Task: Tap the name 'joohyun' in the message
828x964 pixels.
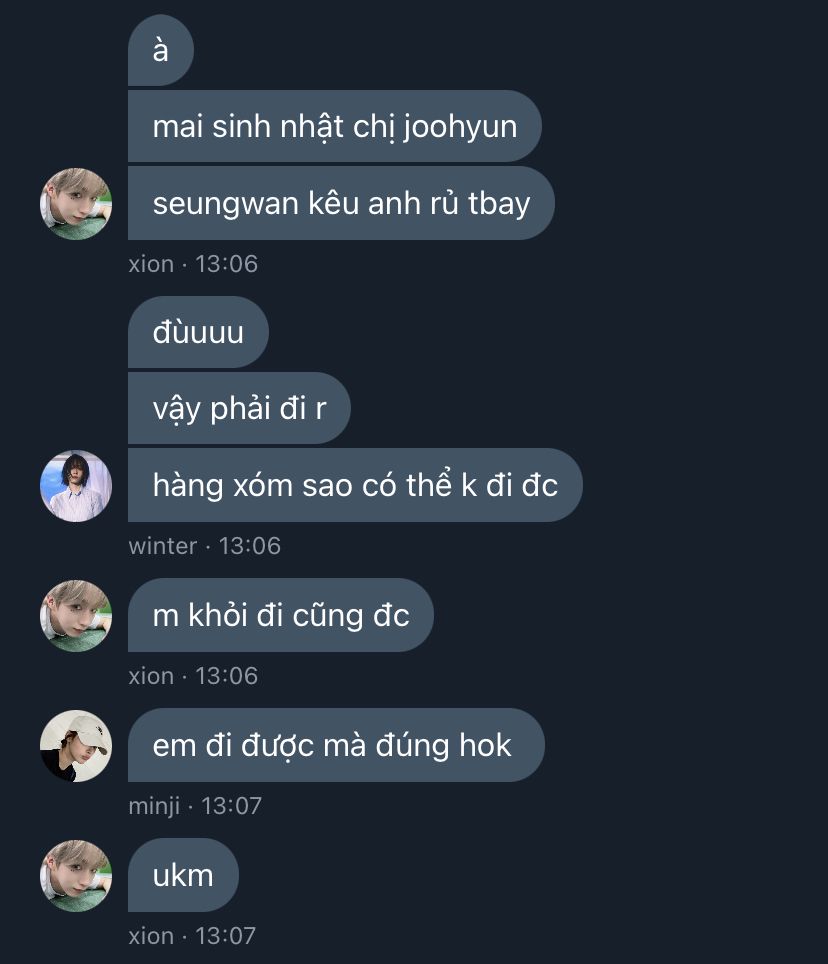Action: (460, 128)
